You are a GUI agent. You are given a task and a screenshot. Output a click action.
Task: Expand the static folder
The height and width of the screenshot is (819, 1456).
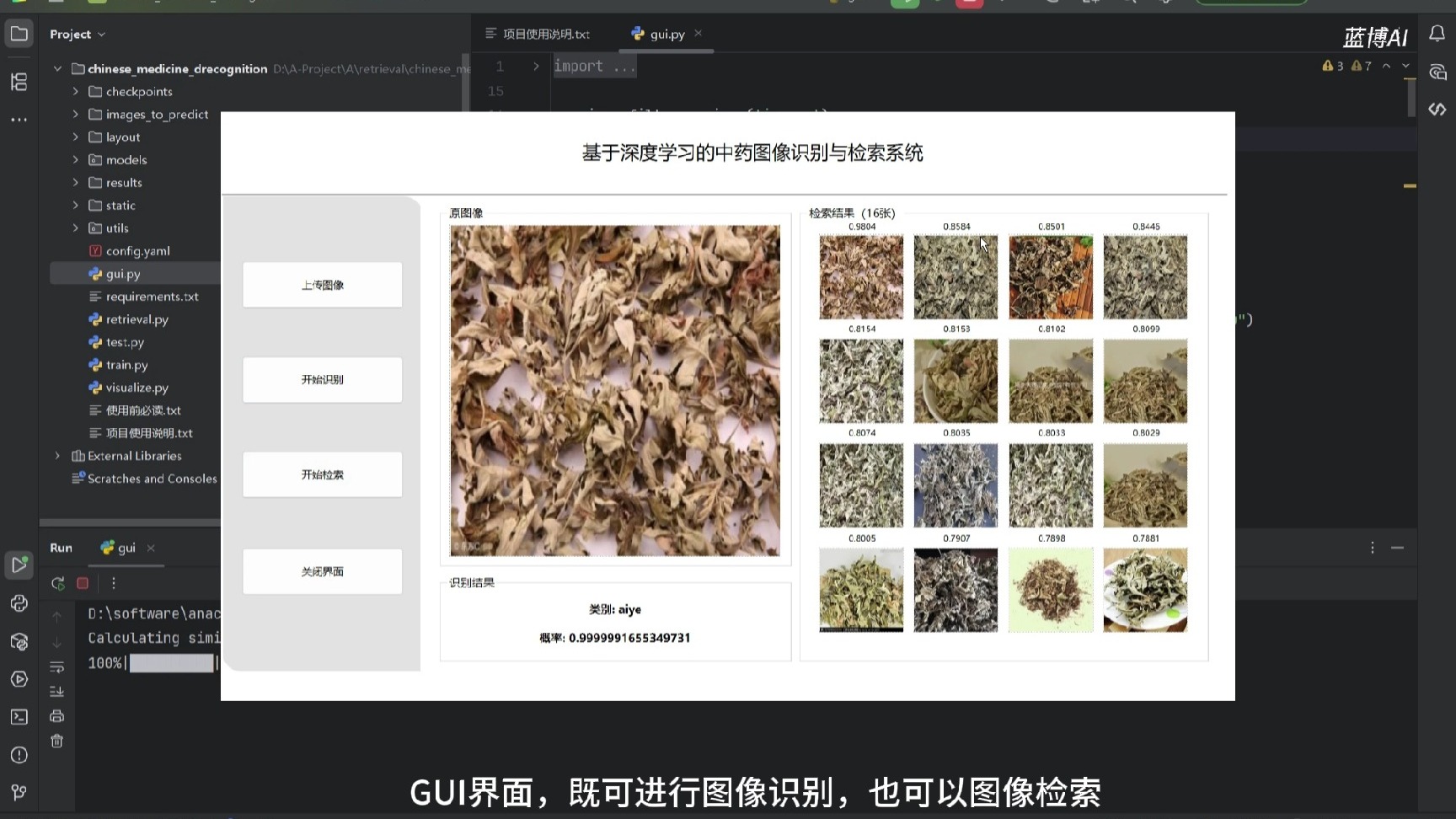pyautogui.click(x=75, y=206)
